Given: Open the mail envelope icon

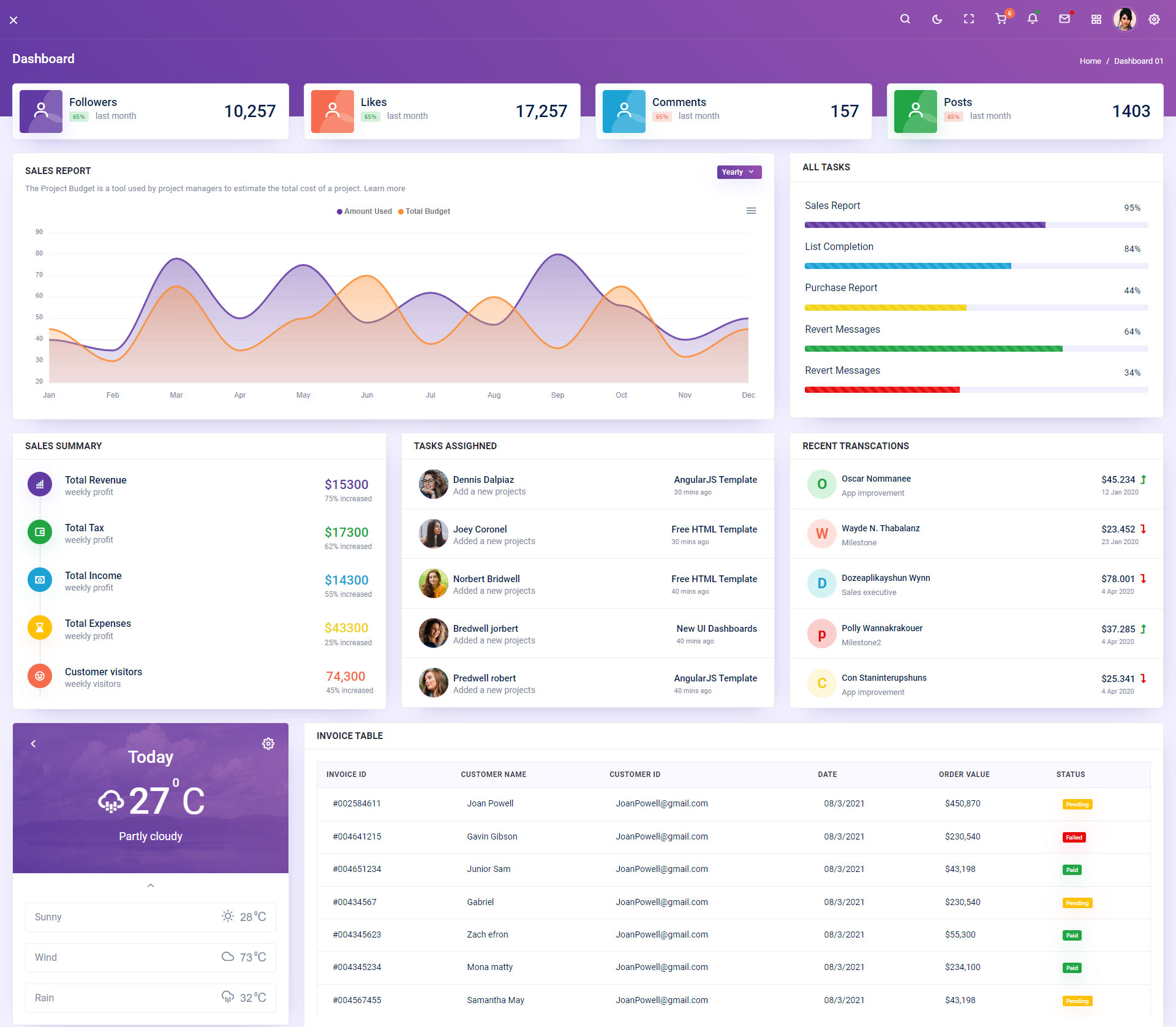Looking at the screenshot, I should pos(1065,19).
